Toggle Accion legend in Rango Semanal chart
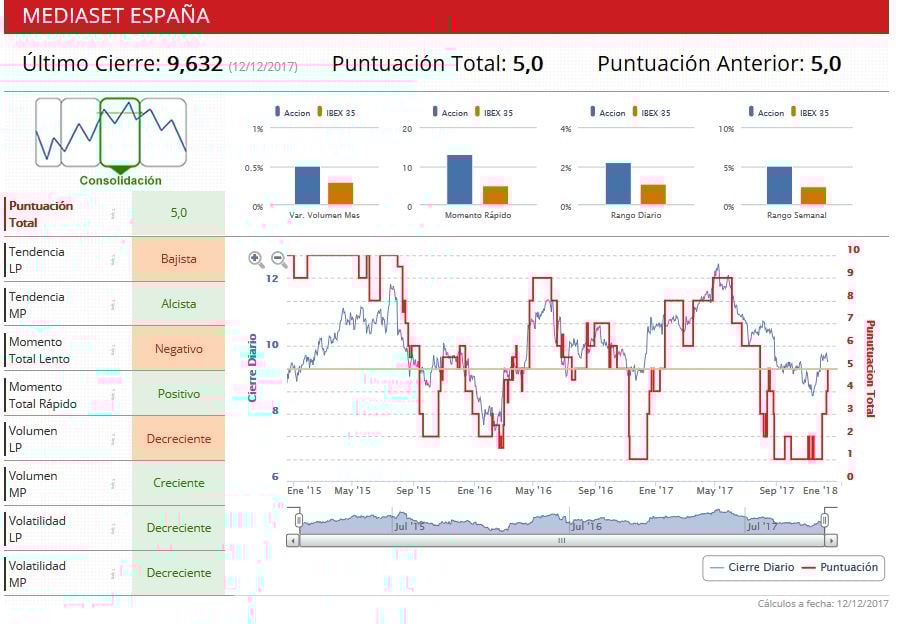The width and height of the screenshot is (901, 624). (x=767, y=112)
